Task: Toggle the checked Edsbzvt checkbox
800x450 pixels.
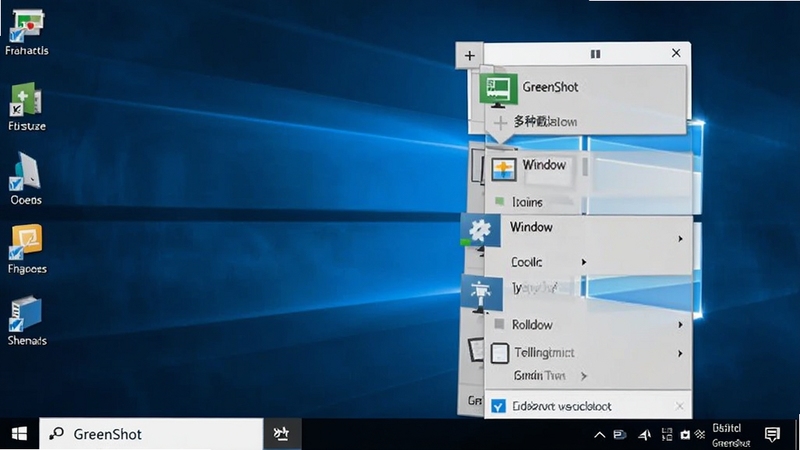Action: point(498,406)
